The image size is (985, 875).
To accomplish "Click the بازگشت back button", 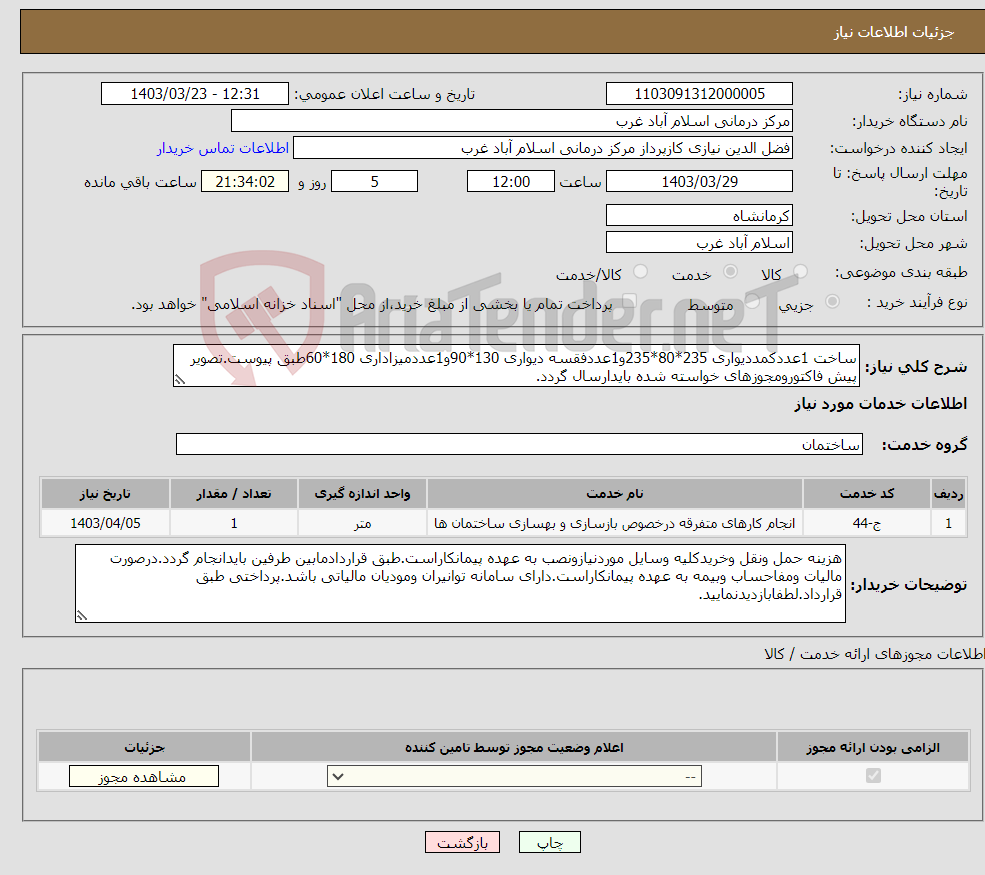I will coord(462,842).
